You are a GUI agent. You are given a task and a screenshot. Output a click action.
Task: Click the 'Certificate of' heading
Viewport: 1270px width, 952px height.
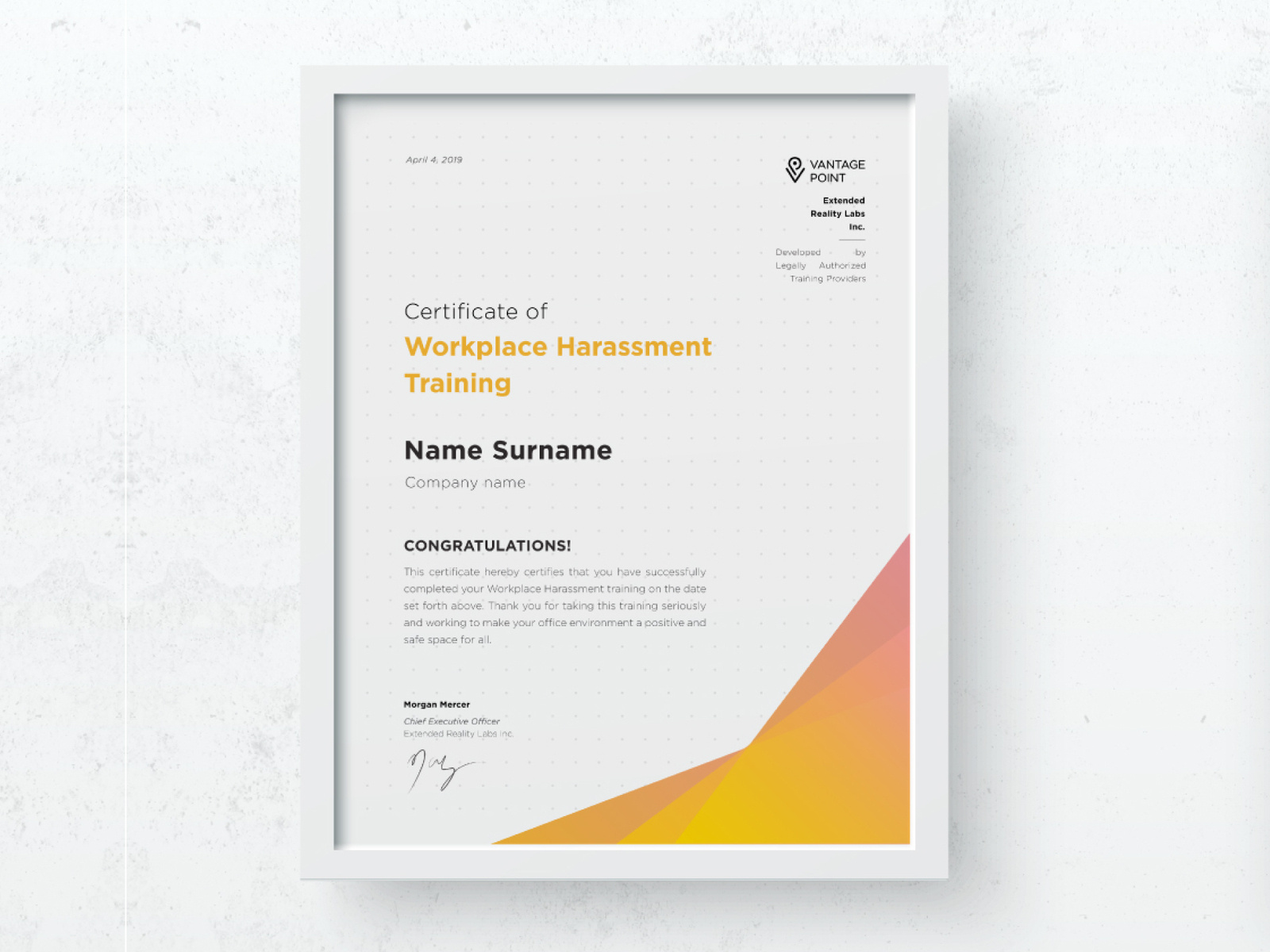tap(475, 312)
